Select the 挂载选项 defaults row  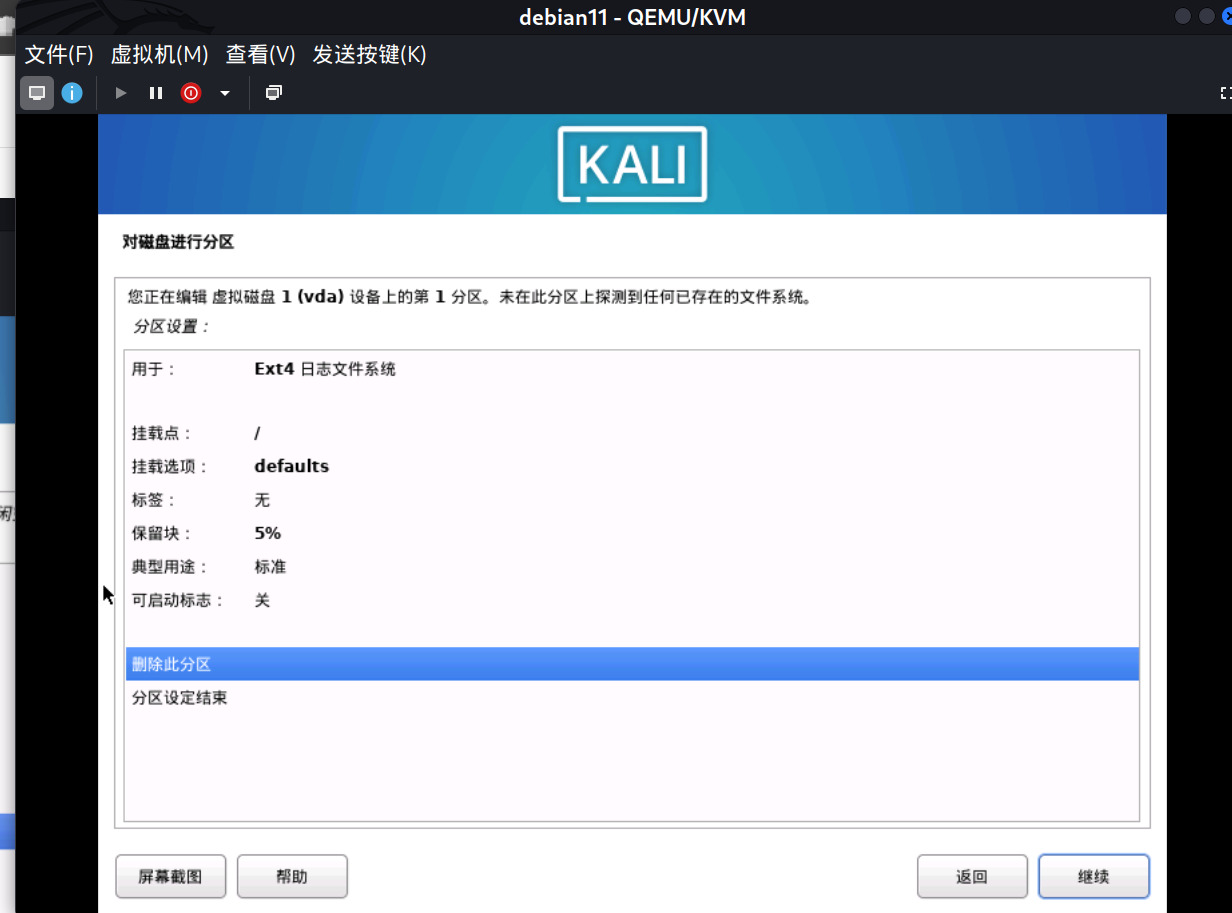point(632,466)
